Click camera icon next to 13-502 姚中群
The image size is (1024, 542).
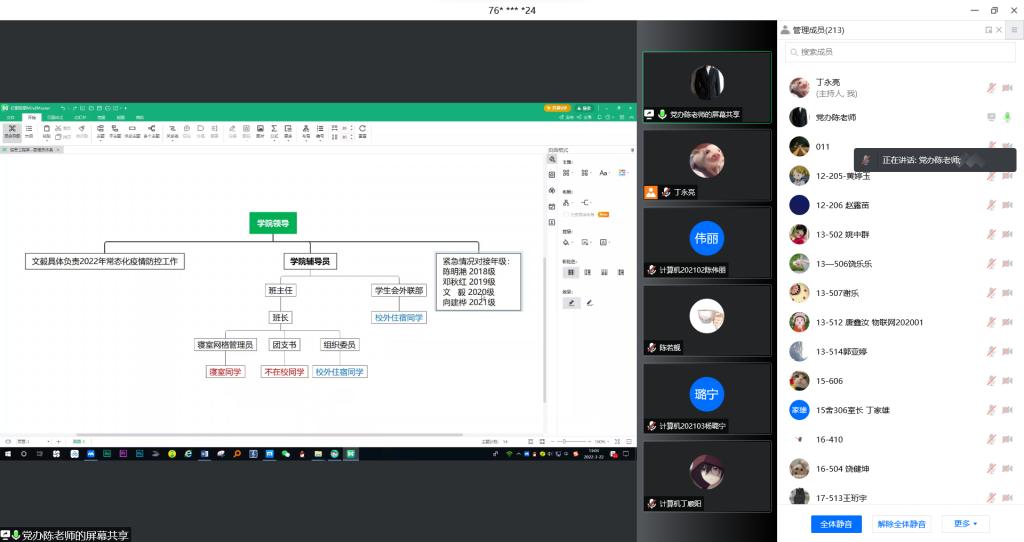point(1008,235)
